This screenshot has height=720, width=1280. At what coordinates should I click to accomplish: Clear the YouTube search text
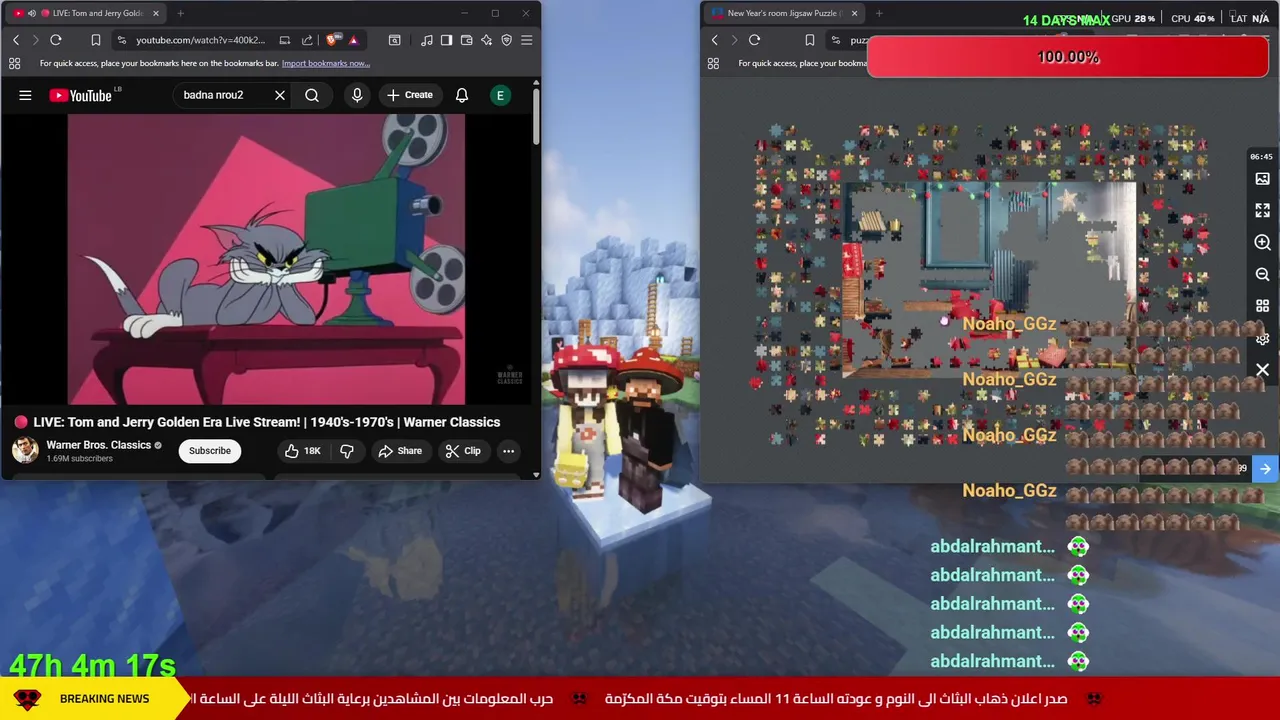pyautogui.click(x=280, y=96)
